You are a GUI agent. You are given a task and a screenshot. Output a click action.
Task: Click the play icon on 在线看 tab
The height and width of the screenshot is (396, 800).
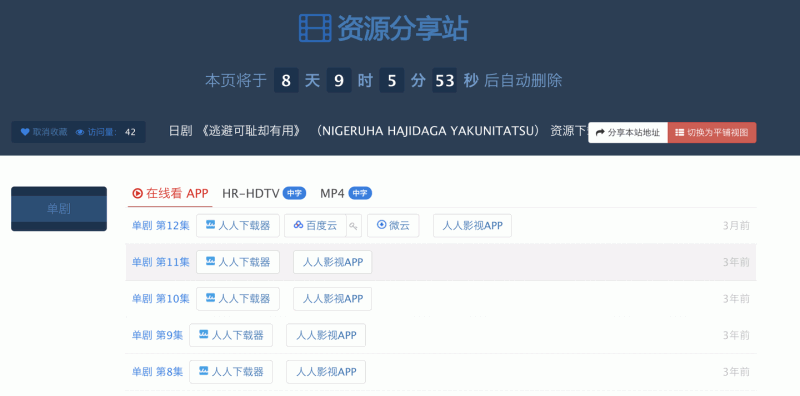pos(137,193)
